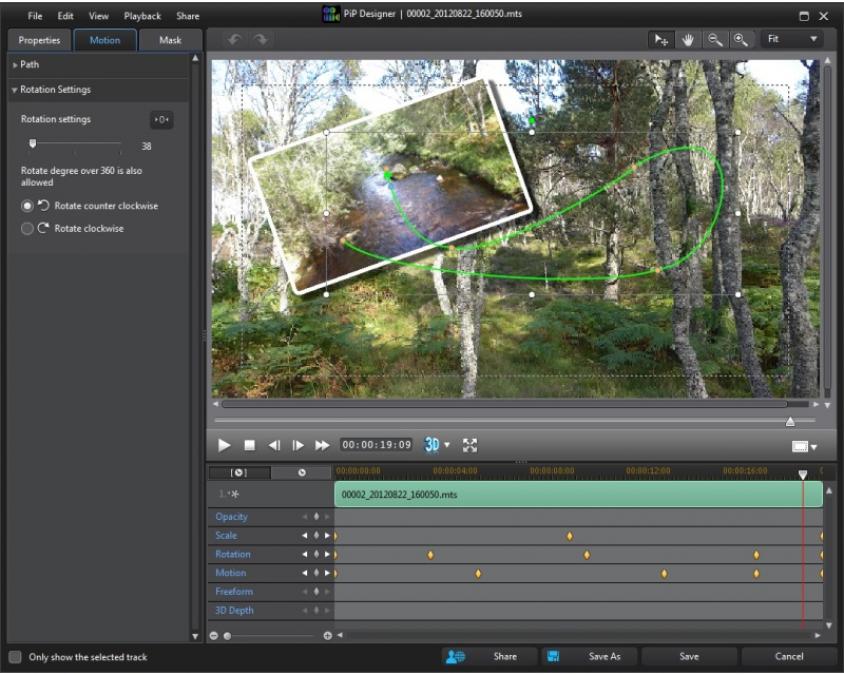Open the View menu
844x675 pixels.
coord(99,16)
